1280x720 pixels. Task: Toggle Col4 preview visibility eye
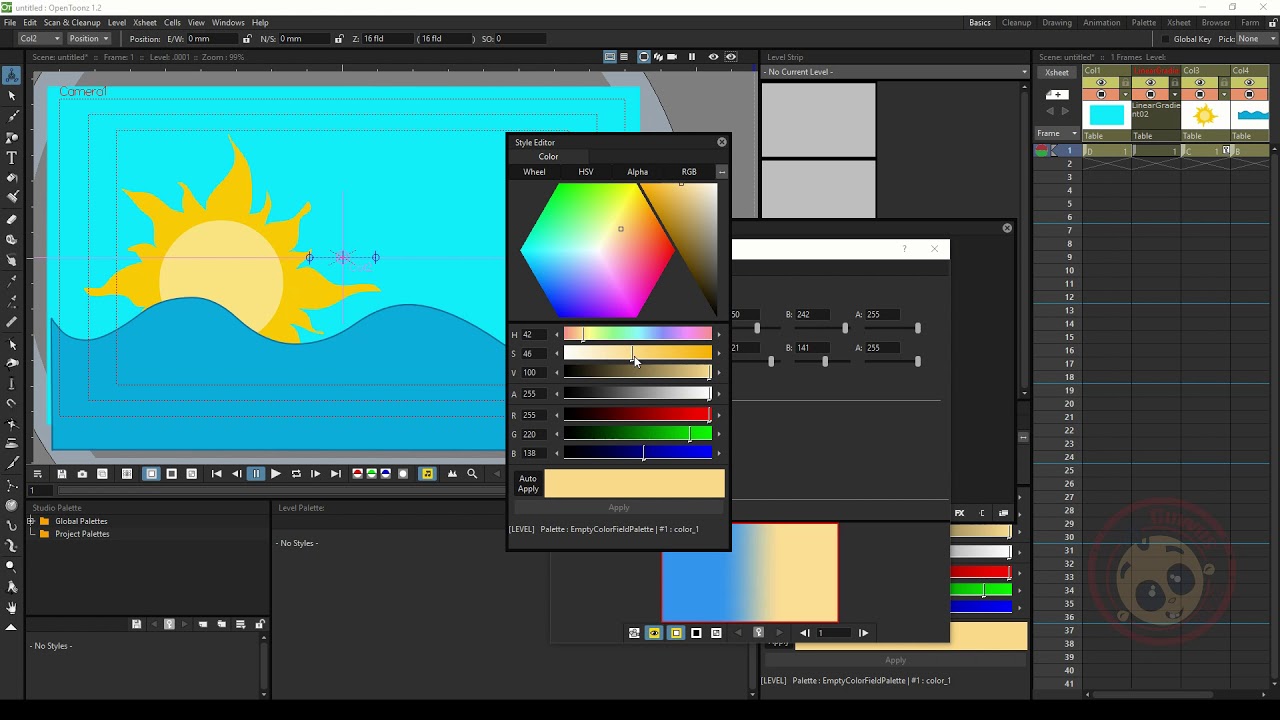1249,83
